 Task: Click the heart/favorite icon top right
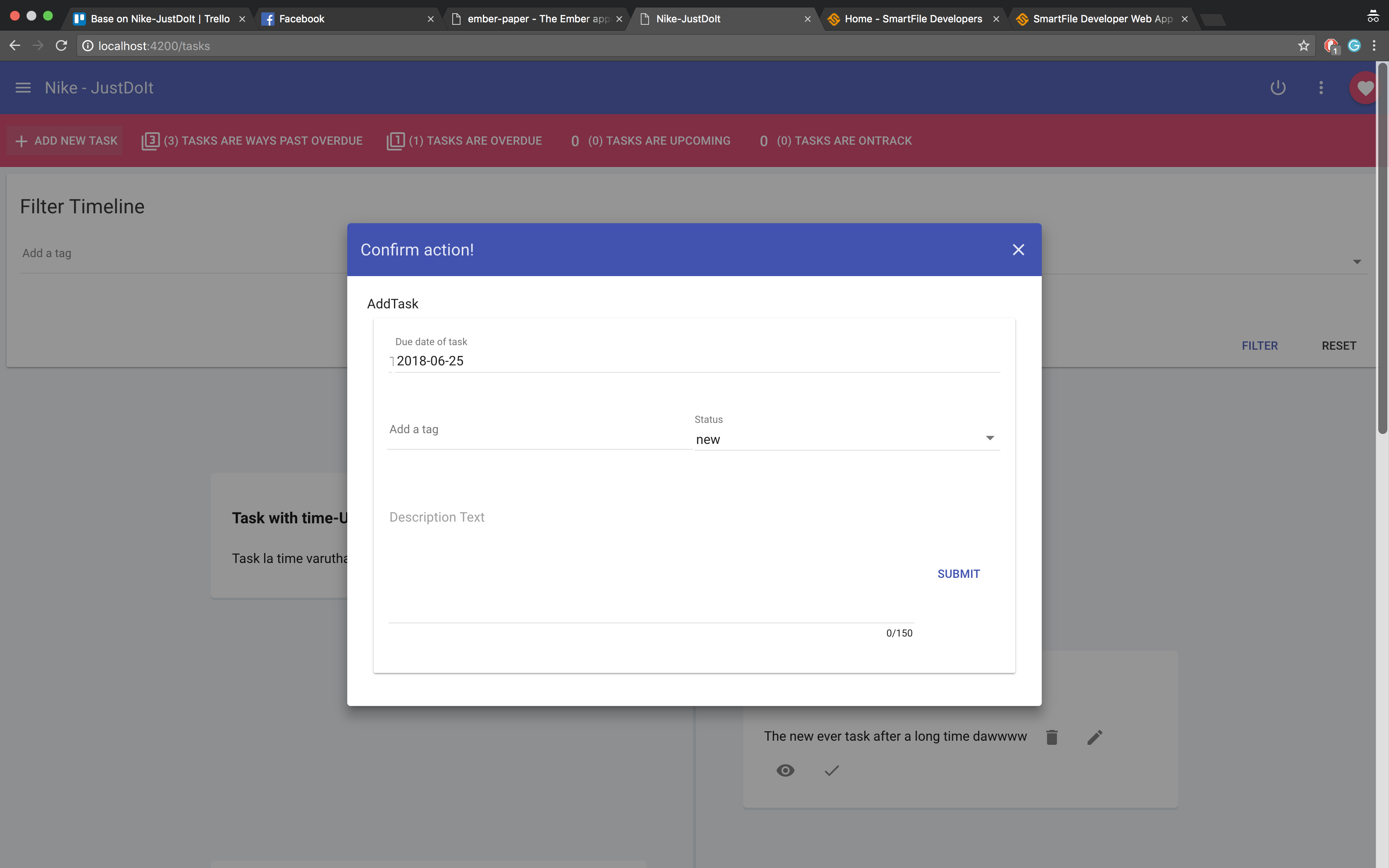(x=1365, y=88)
